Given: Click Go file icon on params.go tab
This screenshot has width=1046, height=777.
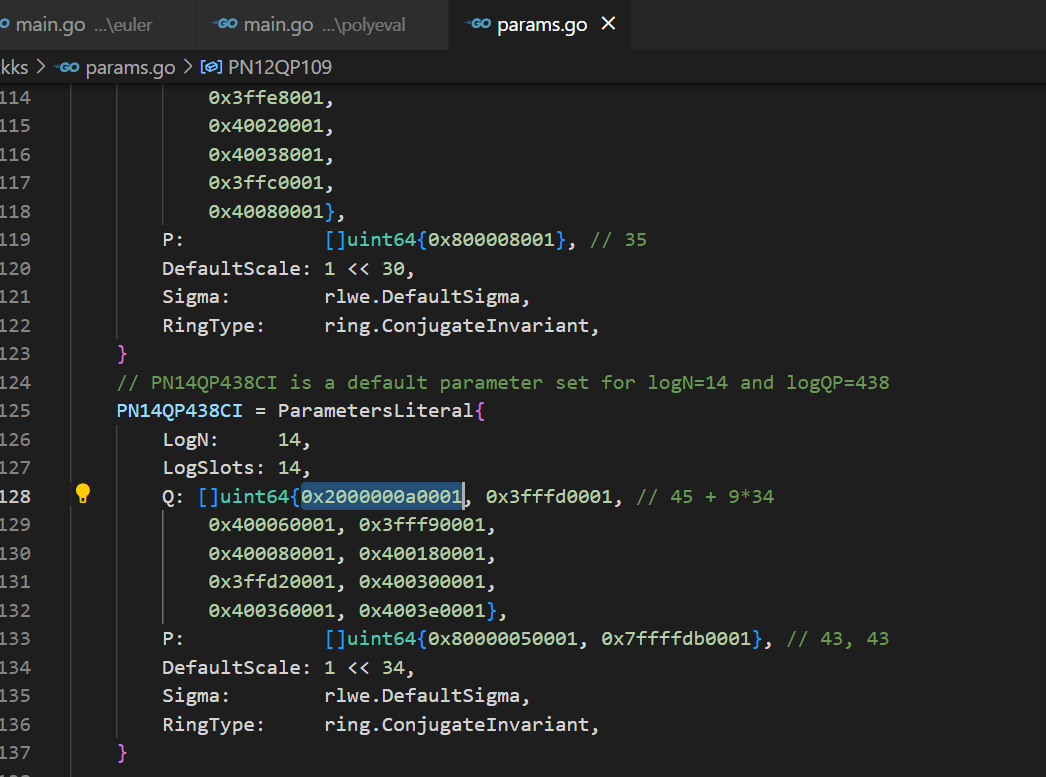Looking at the screenshot, I should point(478,24).
